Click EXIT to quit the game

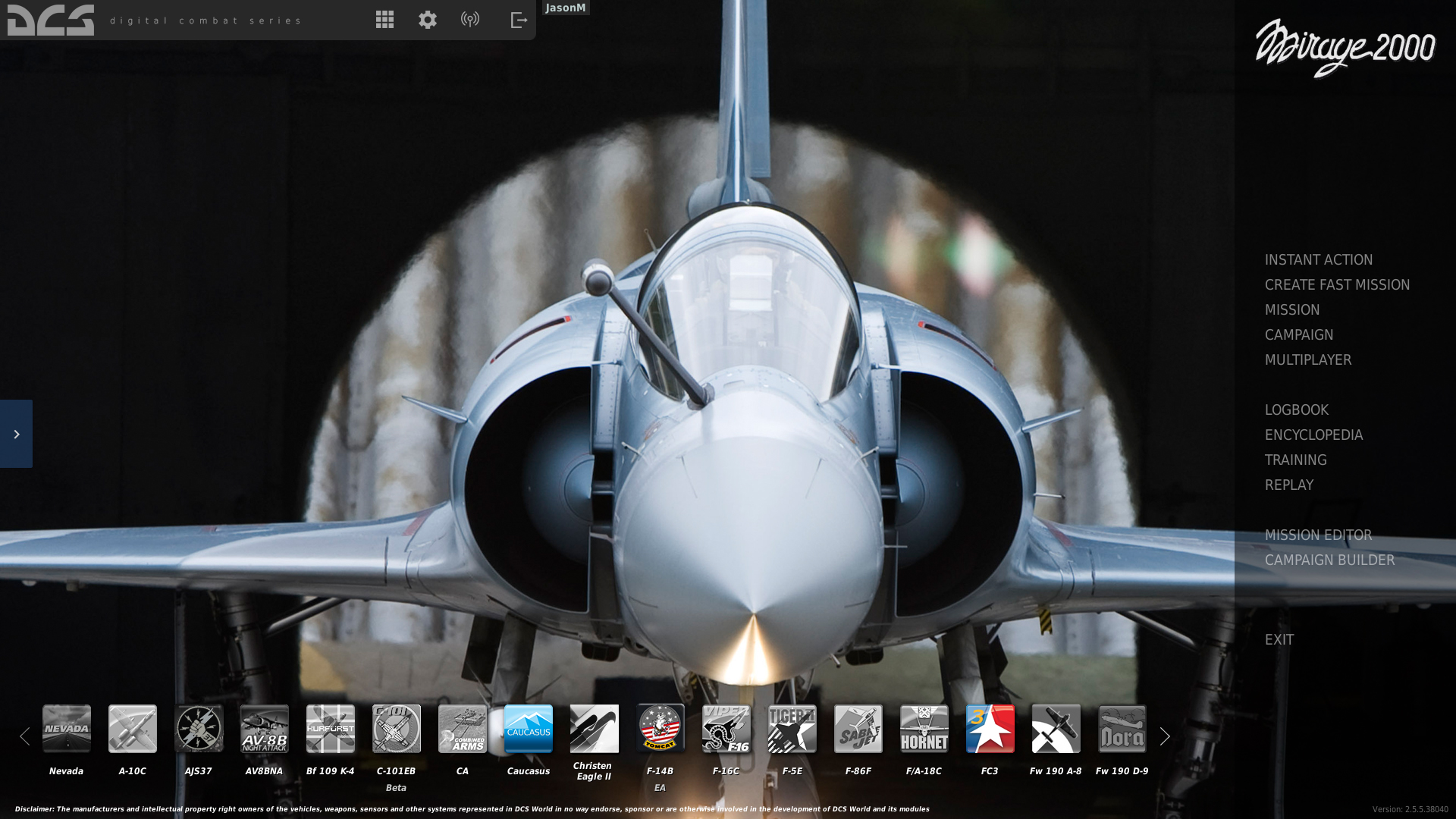1279,639
